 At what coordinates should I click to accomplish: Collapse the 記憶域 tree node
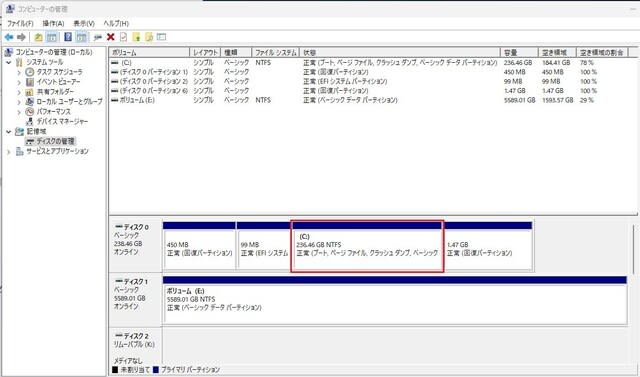pyautogui.click(x=9, y=132)
